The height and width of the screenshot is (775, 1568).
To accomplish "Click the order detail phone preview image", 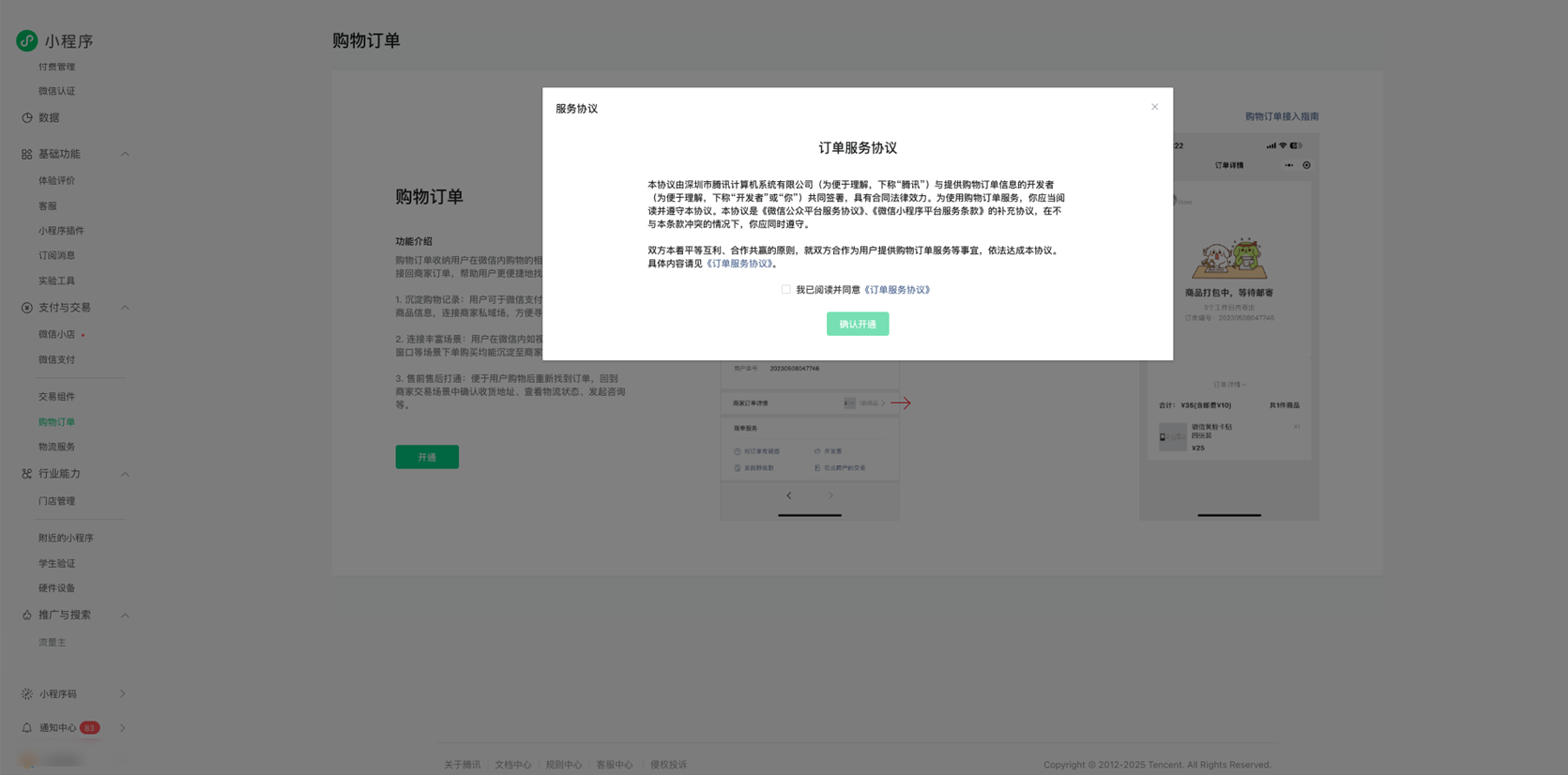I will pos(810,439).
